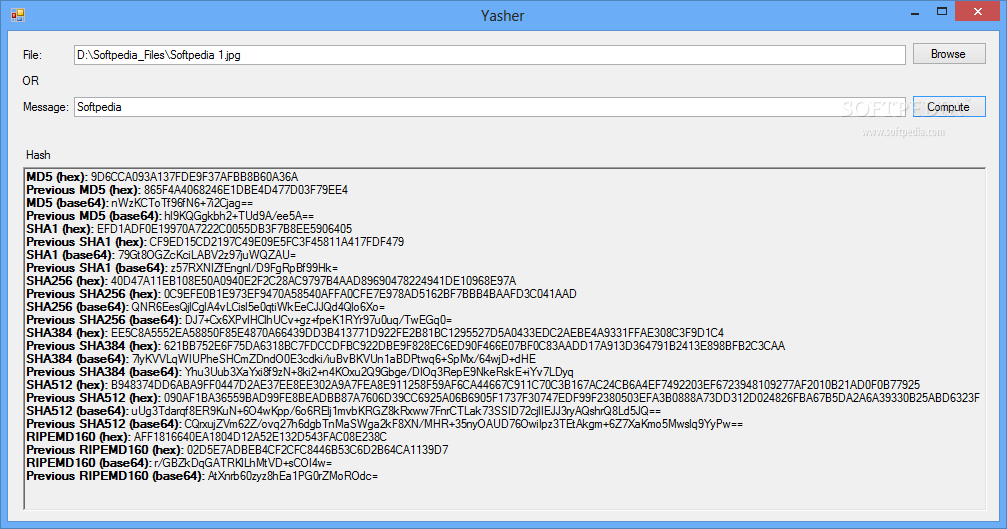
Task: Click the Previous SHA1 (hex) line
Action: tap(215, 242)
